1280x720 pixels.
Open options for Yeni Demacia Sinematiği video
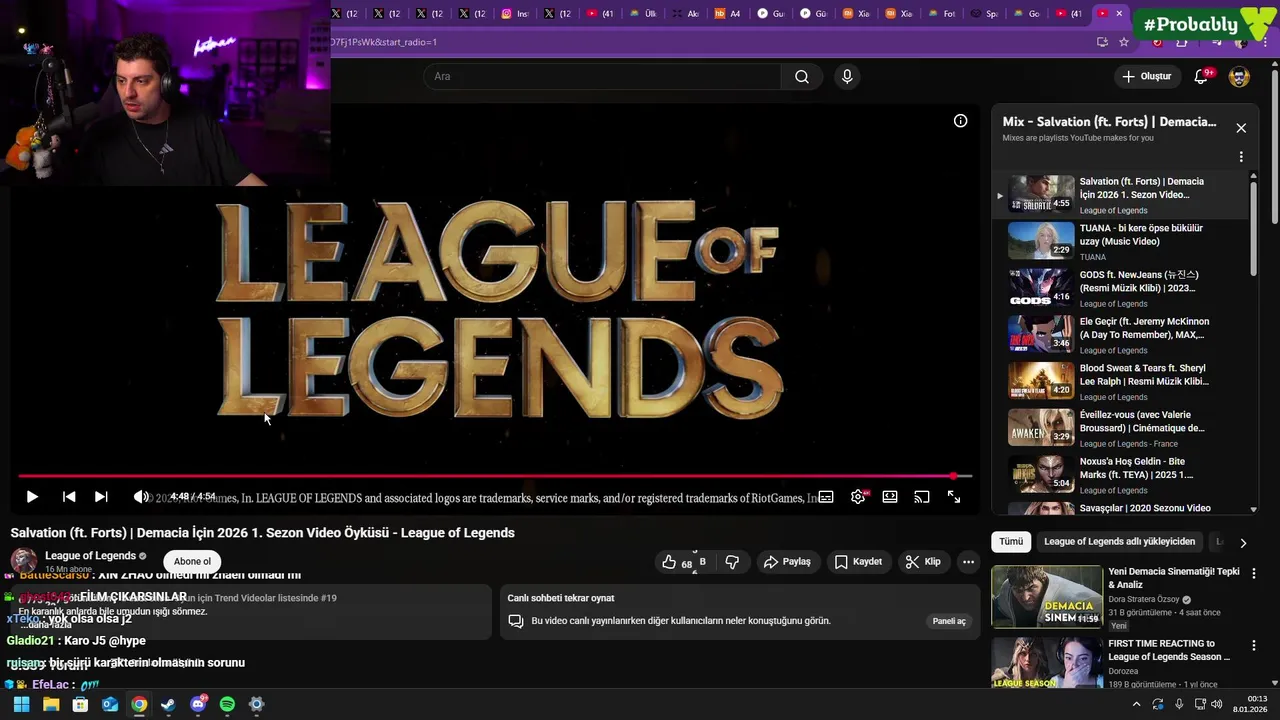1254,574
